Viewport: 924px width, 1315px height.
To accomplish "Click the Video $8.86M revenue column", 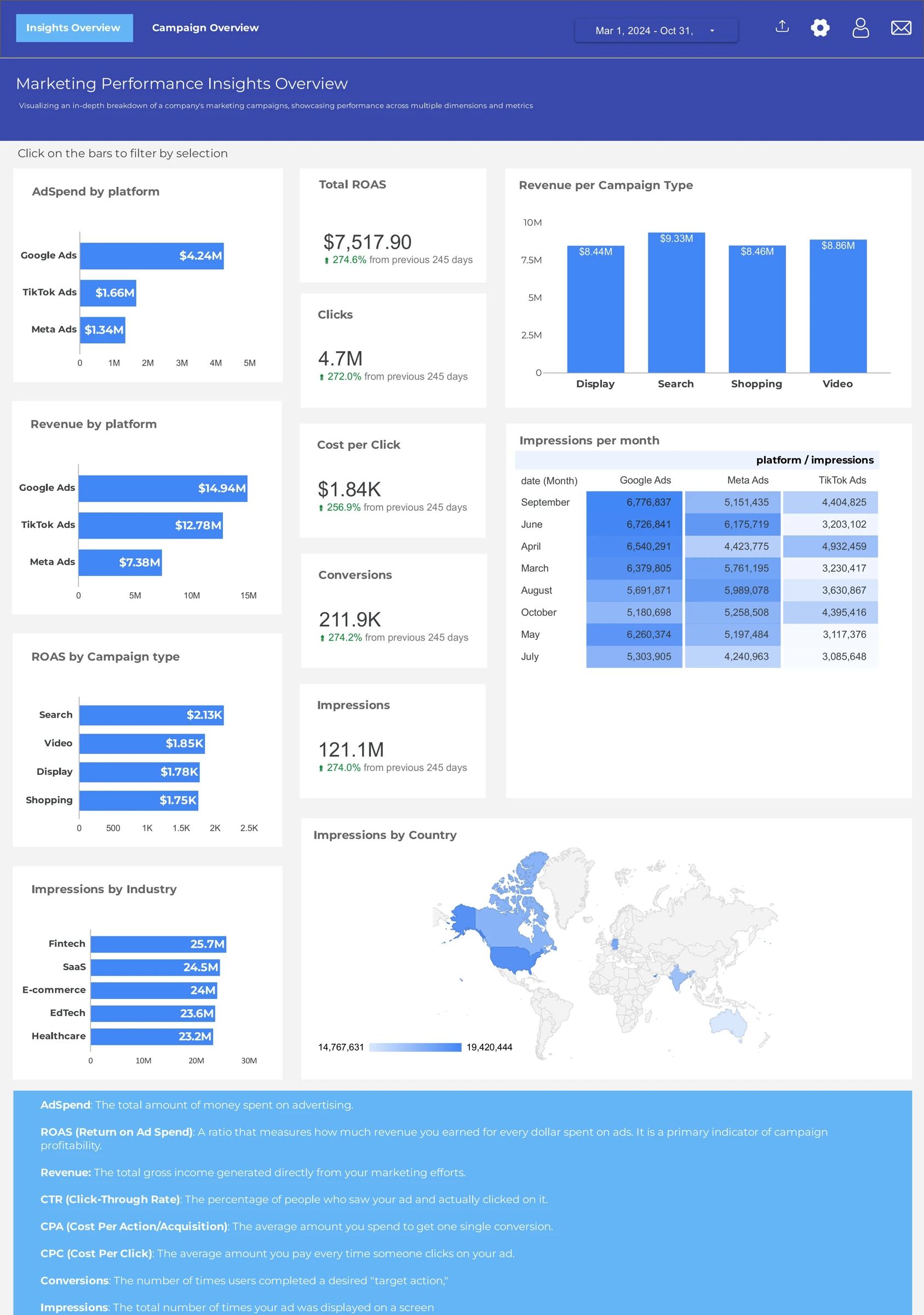I will point(838,306).
